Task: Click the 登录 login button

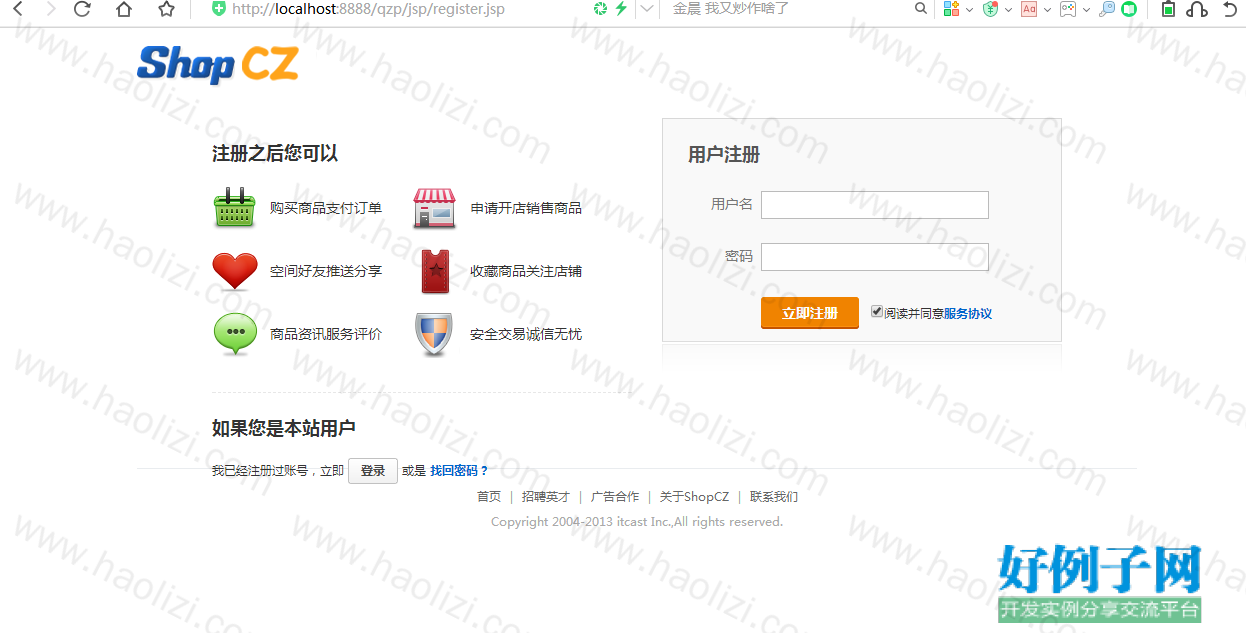Action: [x=373, y=471]
